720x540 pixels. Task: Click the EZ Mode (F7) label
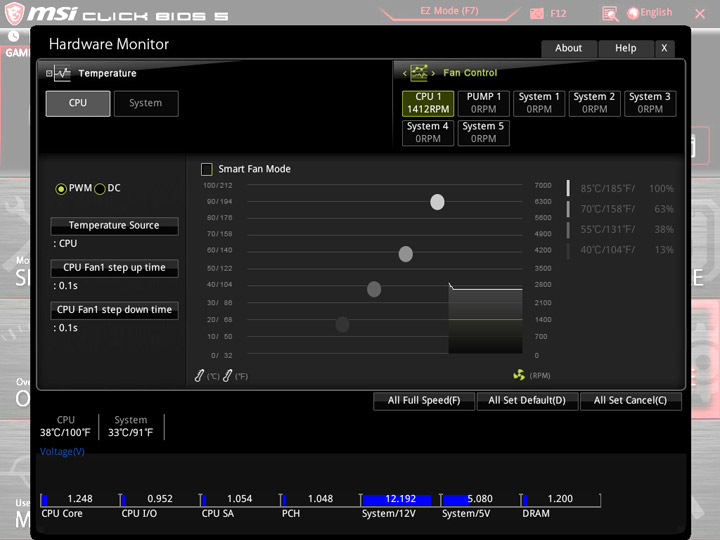point(449,11)
